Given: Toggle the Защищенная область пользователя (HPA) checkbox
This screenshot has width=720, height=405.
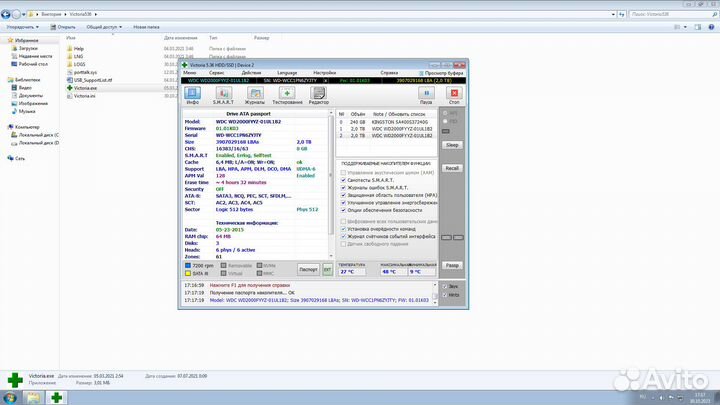Looking at the screenshot, I should pyautogui.click(x=343, y=195).
